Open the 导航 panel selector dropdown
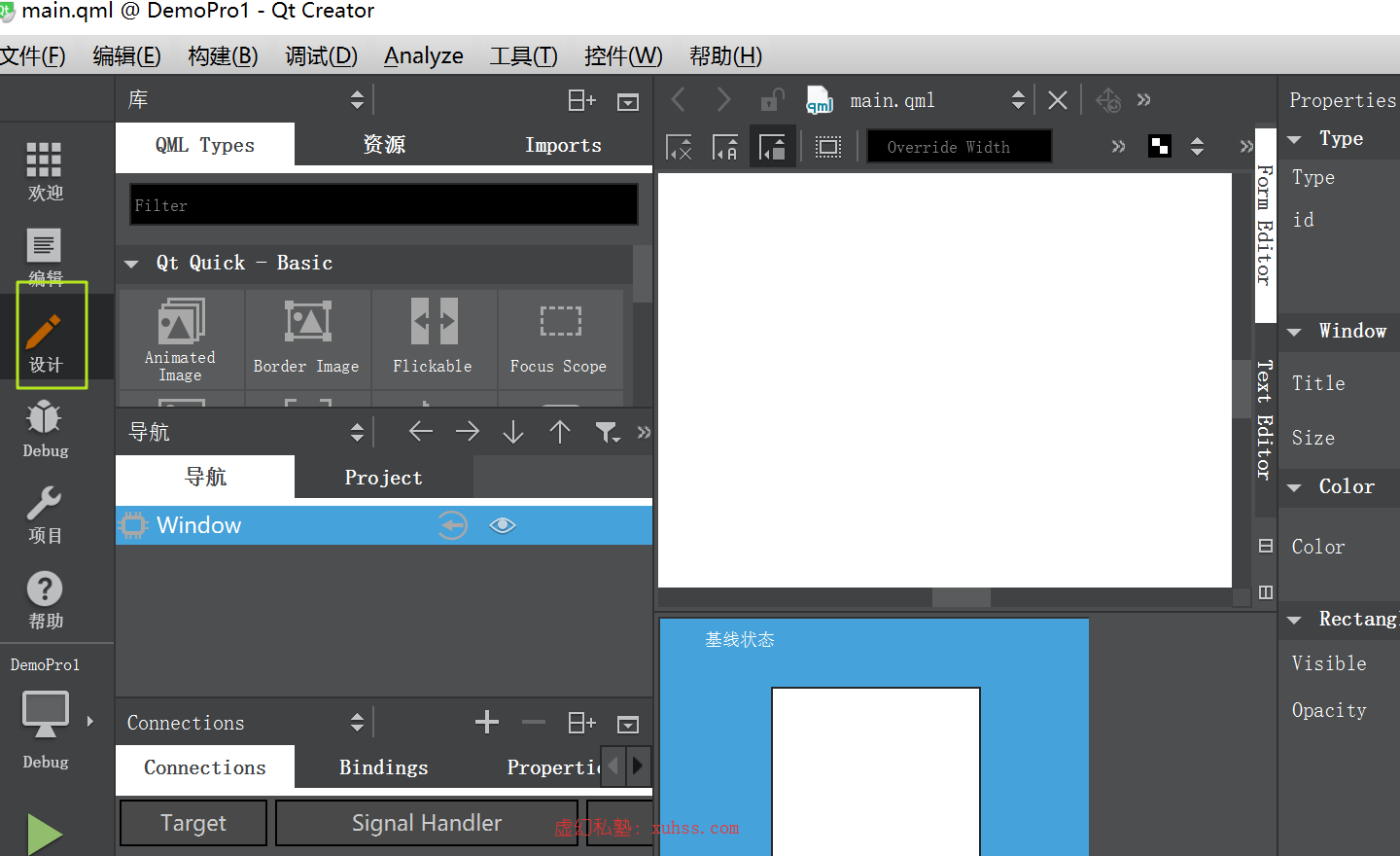Image resolution: width=1400 pixels, height=856 pixels. click(357, 432)
